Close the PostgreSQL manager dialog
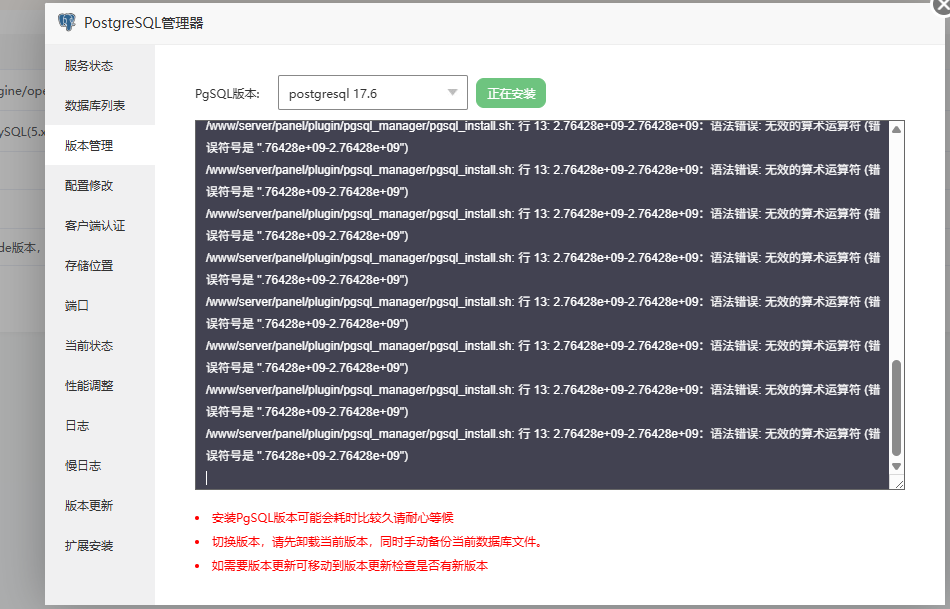 click(943, 5)
